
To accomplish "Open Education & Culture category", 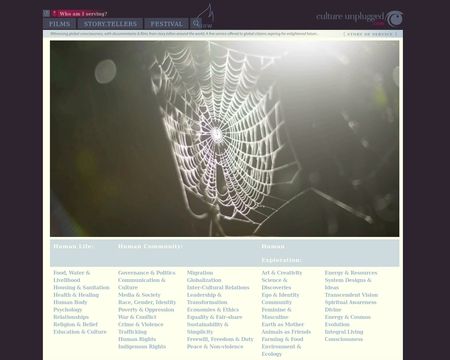I will tap(80, 332).
